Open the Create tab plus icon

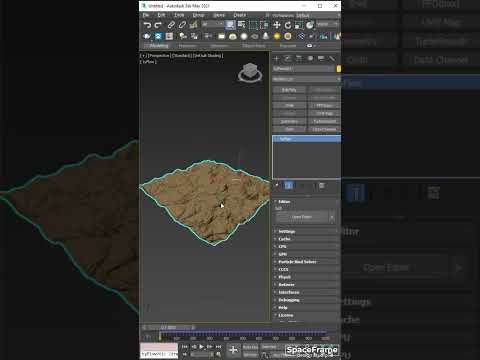click(x=276, y=59)
